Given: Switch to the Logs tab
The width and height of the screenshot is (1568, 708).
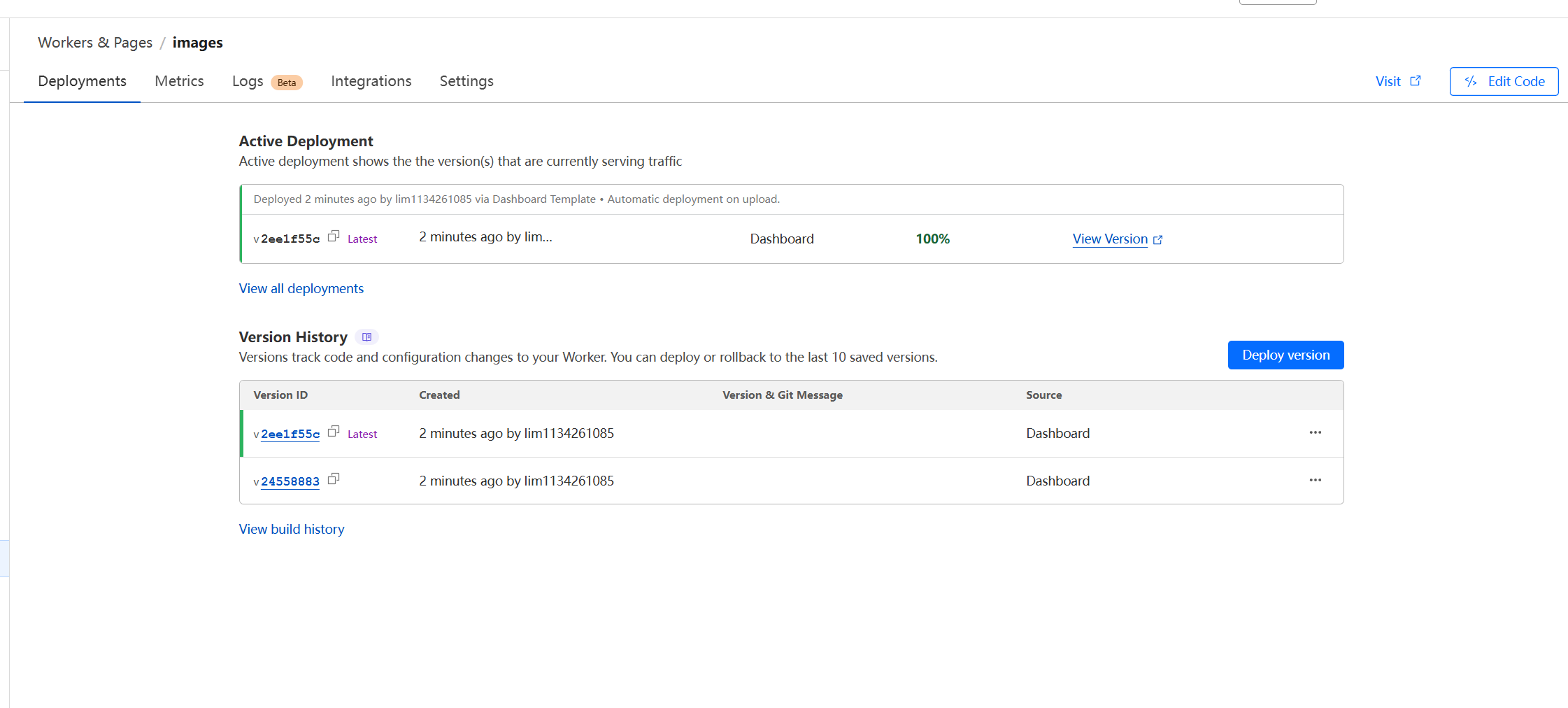Looking at the screenshot, I should (248, 81).
